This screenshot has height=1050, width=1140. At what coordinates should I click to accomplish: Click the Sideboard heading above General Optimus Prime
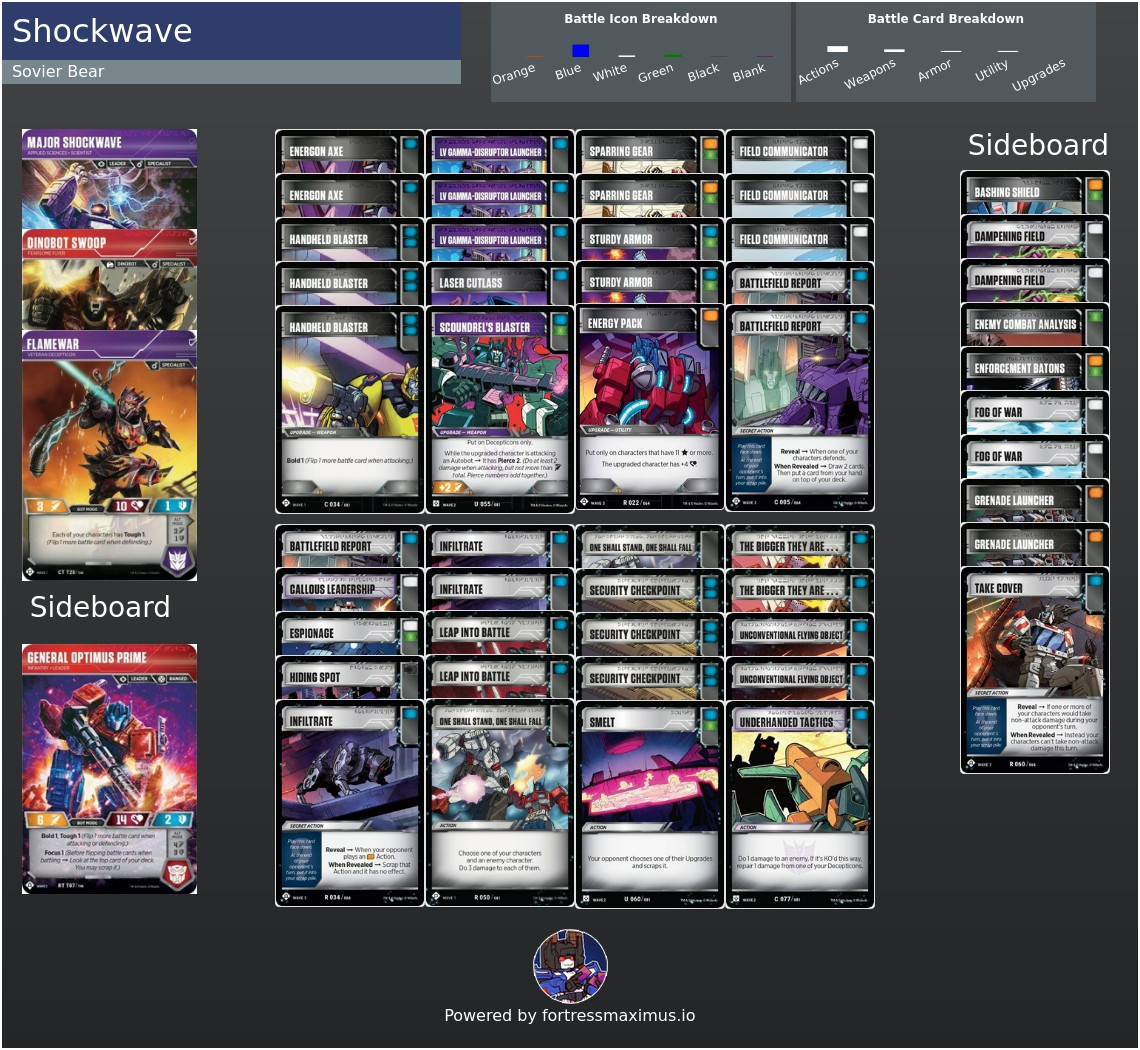pos(100,607)
